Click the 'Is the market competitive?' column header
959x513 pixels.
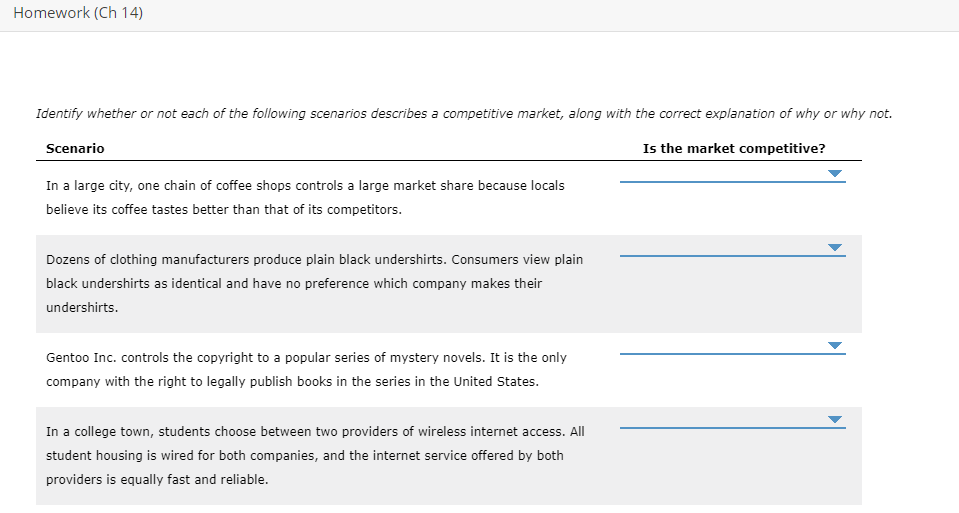click(734, 148)
